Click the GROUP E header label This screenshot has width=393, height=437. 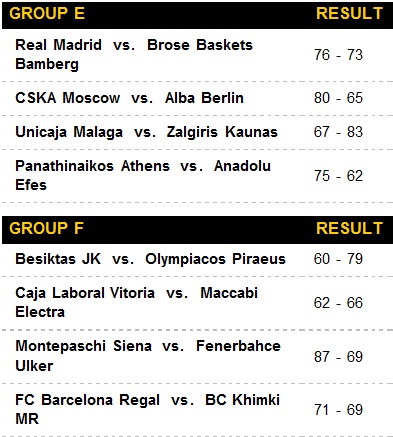[47, 14]
